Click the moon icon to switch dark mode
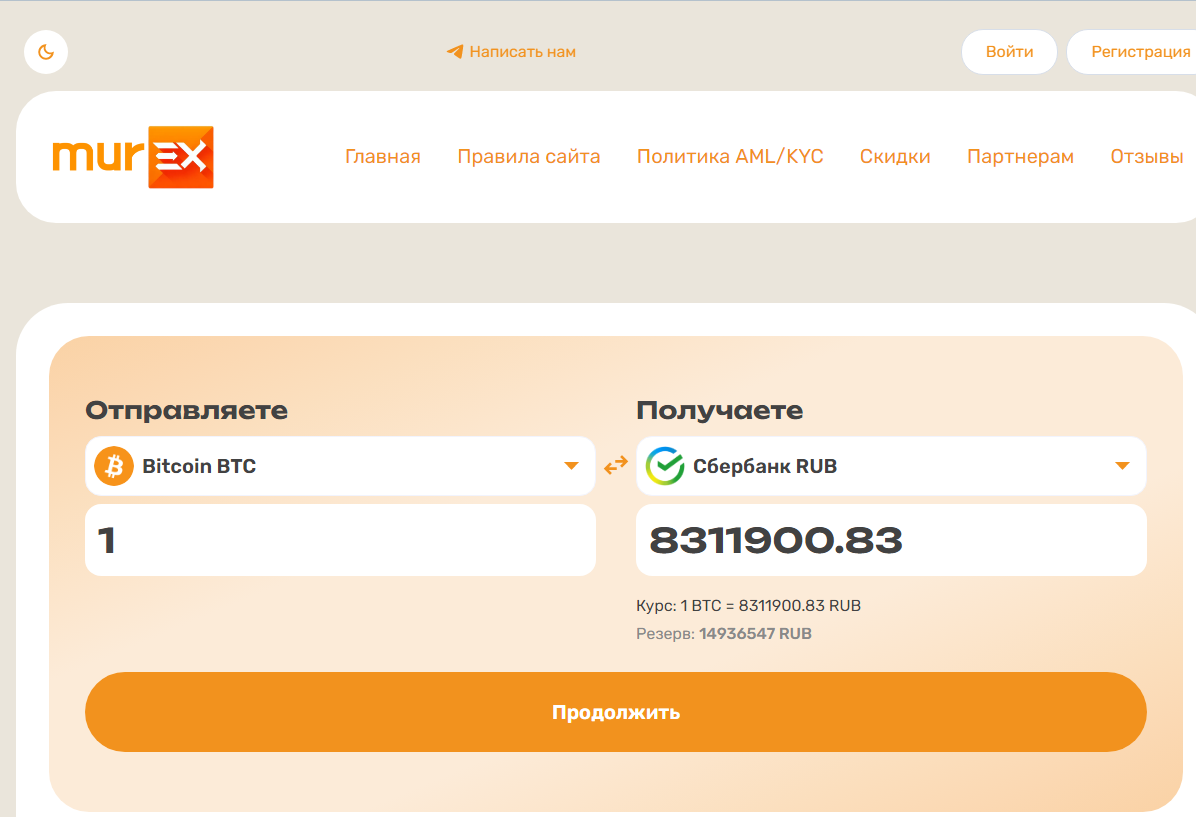The width and height of the screenshot is (1196, 817). [x=46, y=51]
